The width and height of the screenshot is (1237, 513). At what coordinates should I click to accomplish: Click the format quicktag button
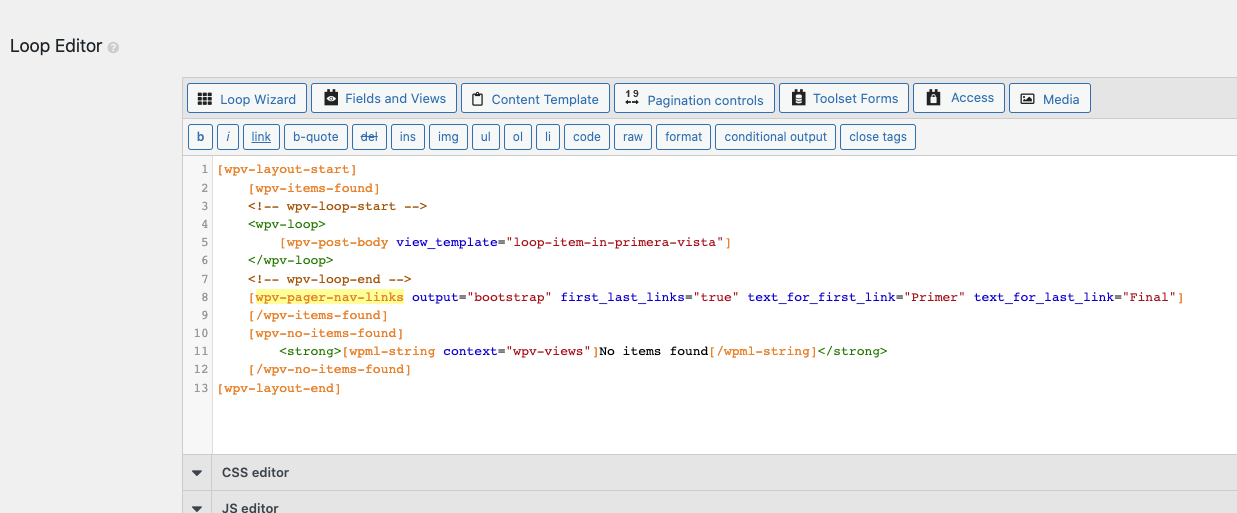pos(683,137)
